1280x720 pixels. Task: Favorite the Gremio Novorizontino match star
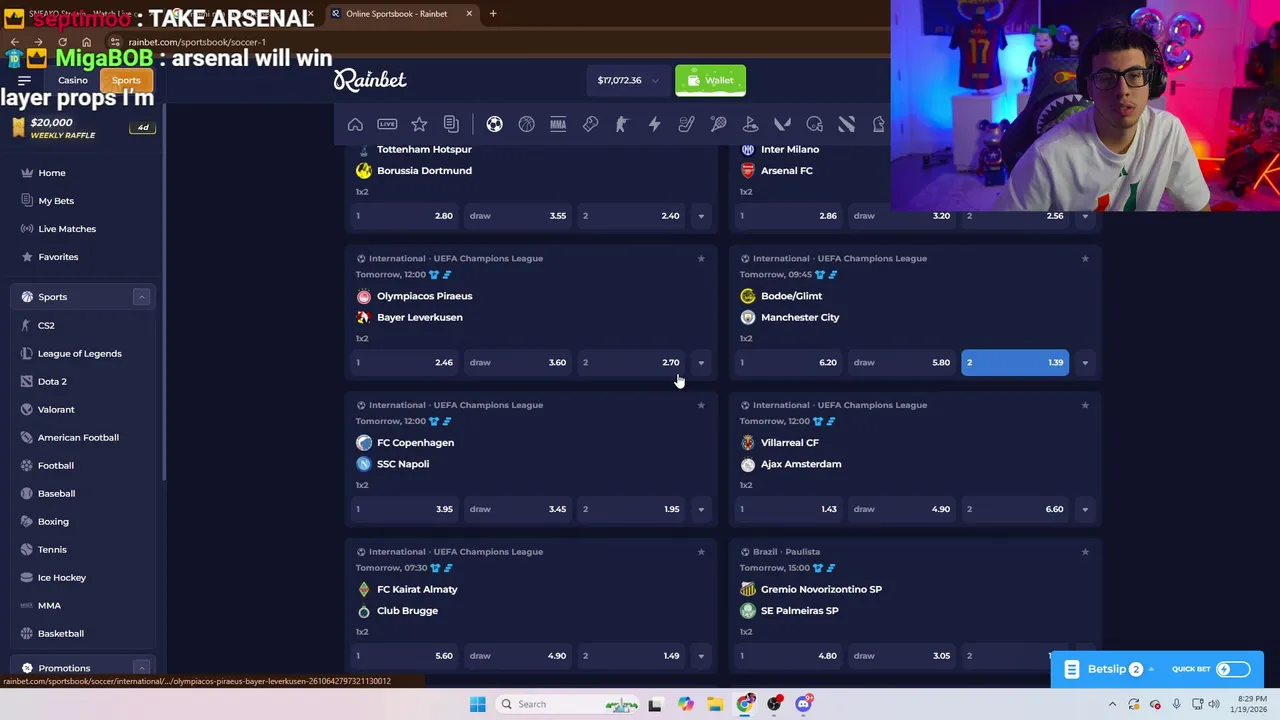(x=1085, y=552)
